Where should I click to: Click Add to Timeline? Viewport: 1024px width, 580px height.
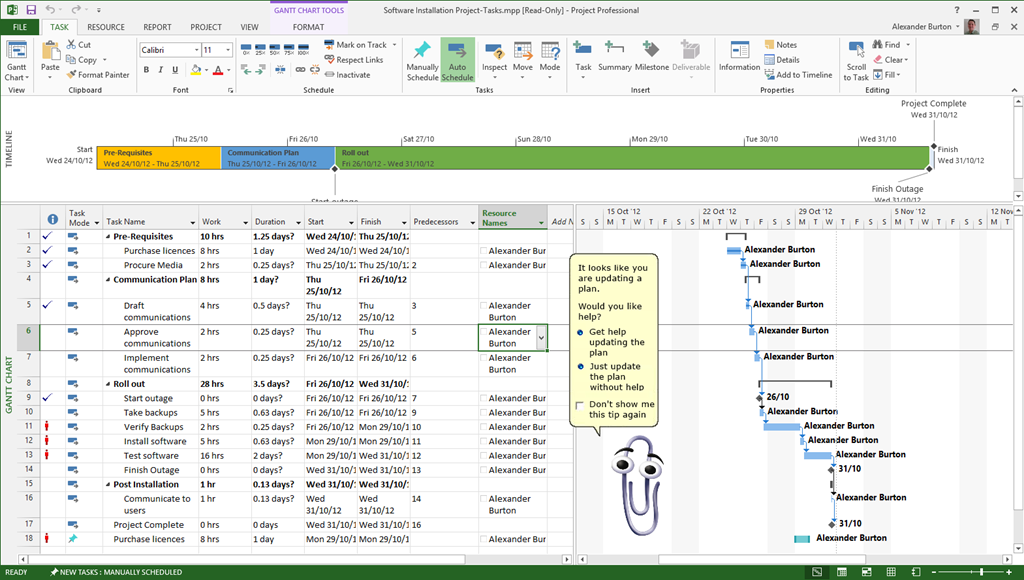point(799,74)
